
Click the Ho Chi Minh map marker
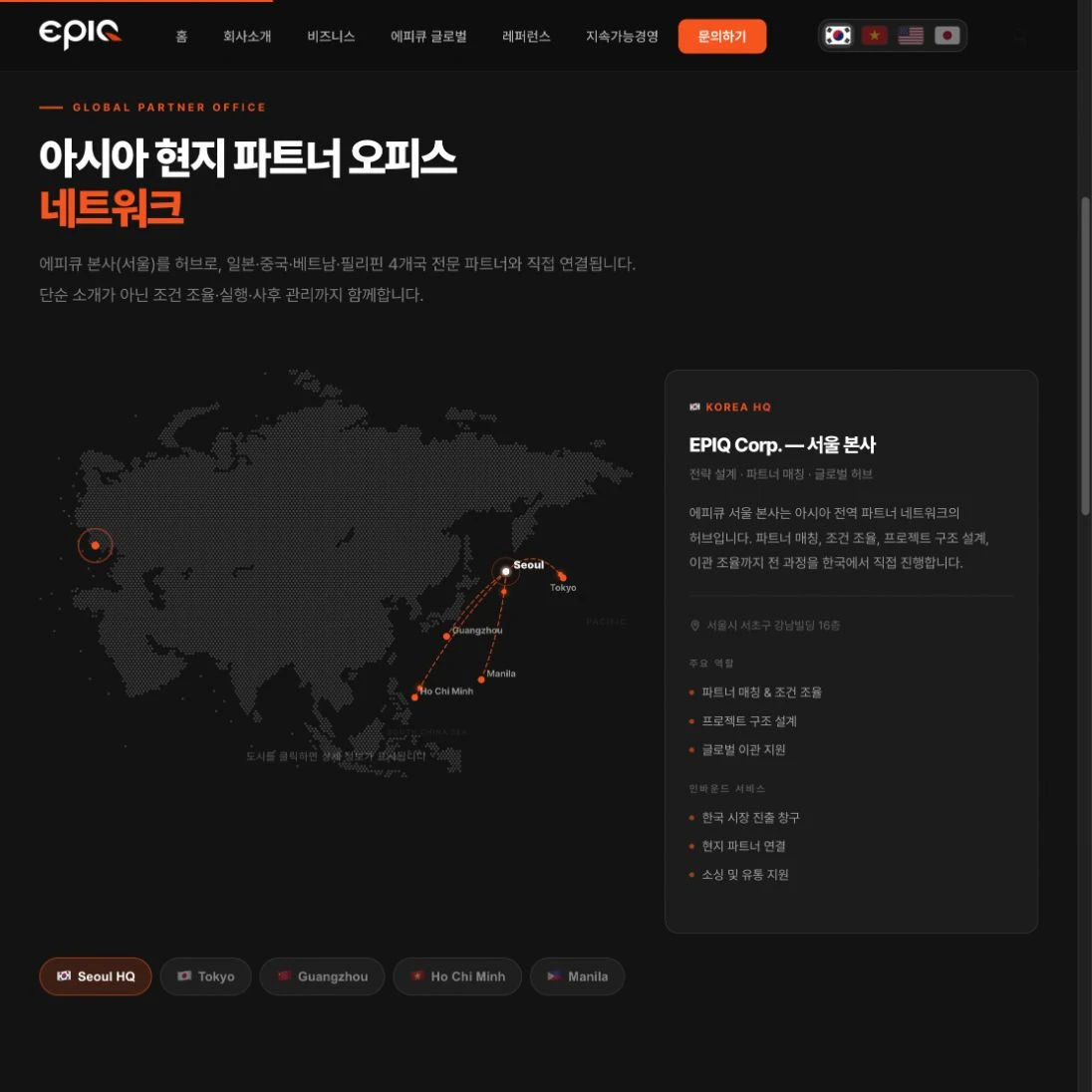(415, 696)
